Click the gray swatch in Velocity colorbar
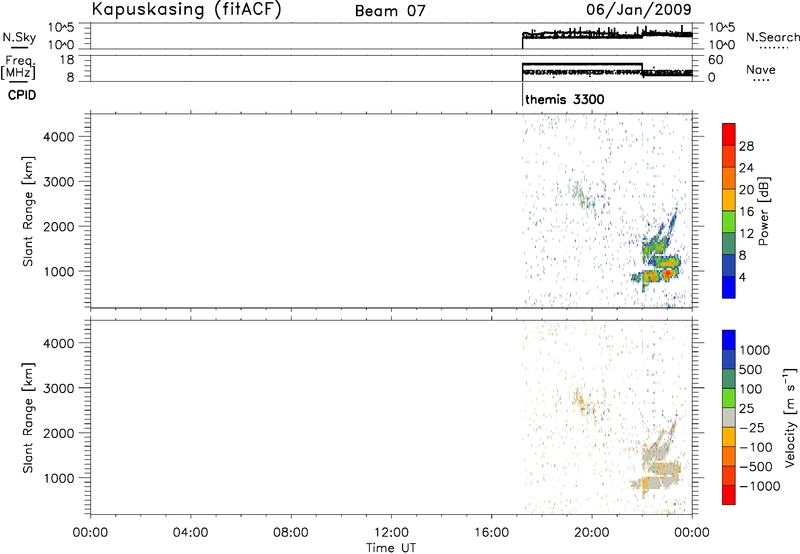This screenshot has width=800, height=554. [x=729, y=417]
